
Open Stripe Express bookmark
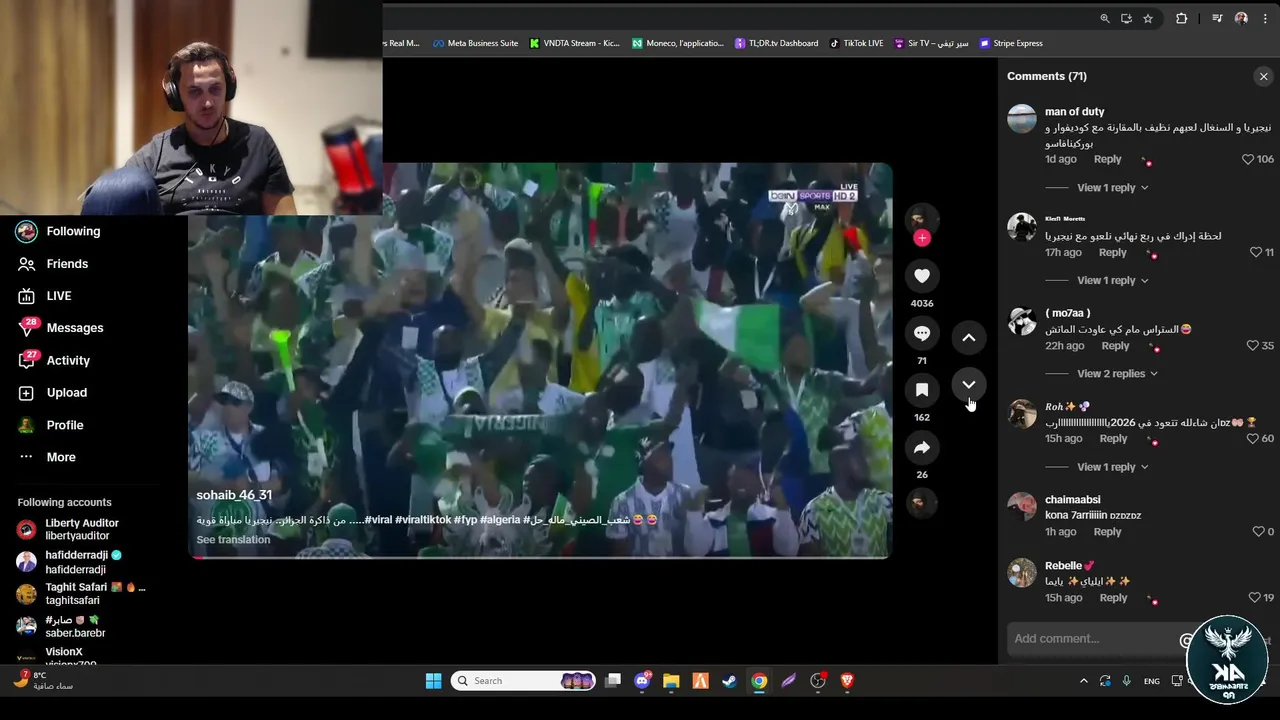point(1011,43)
